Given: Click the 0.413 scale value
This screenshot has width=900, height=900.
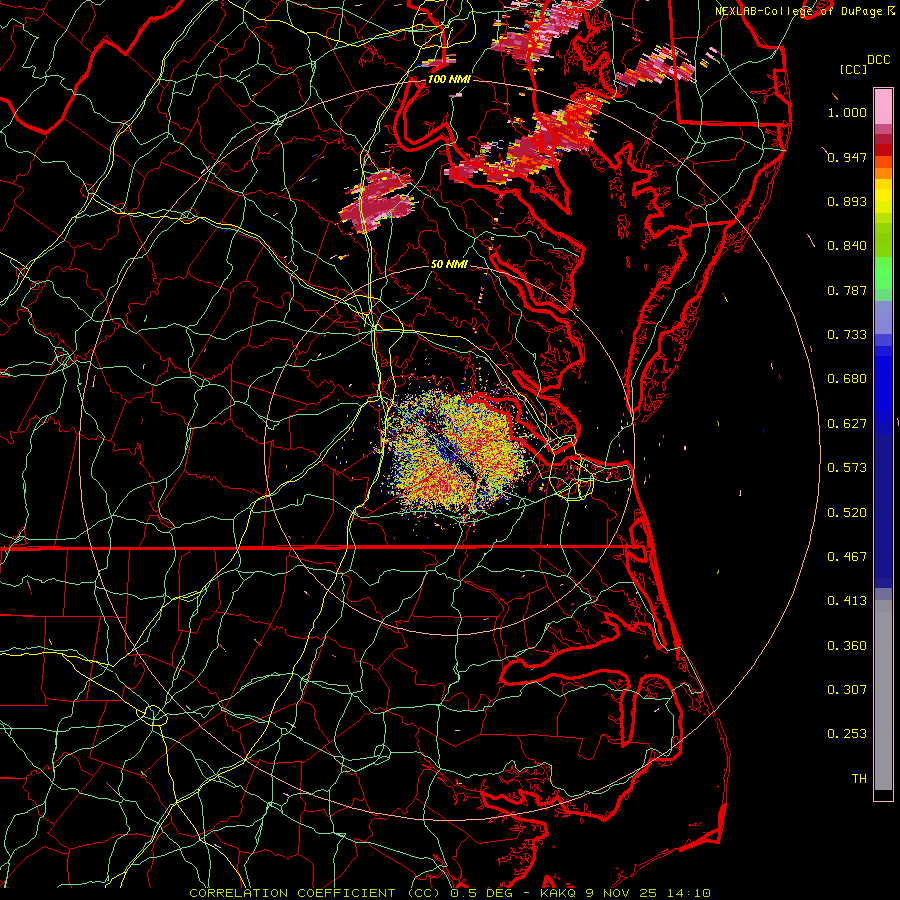Looking at the screenshot, I should (847, 601).
